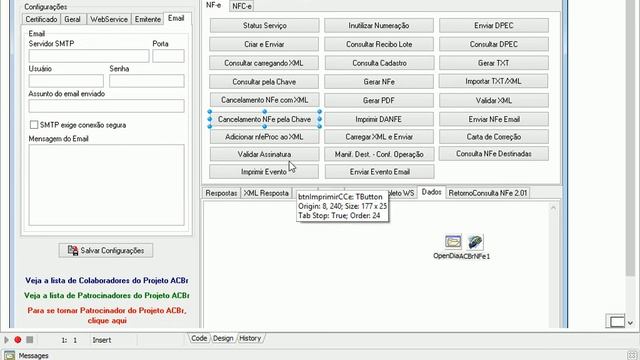Switch to the Code editor view tab
Image resolution: width=640 pixels, height=360 pixels.
point(199,338)
